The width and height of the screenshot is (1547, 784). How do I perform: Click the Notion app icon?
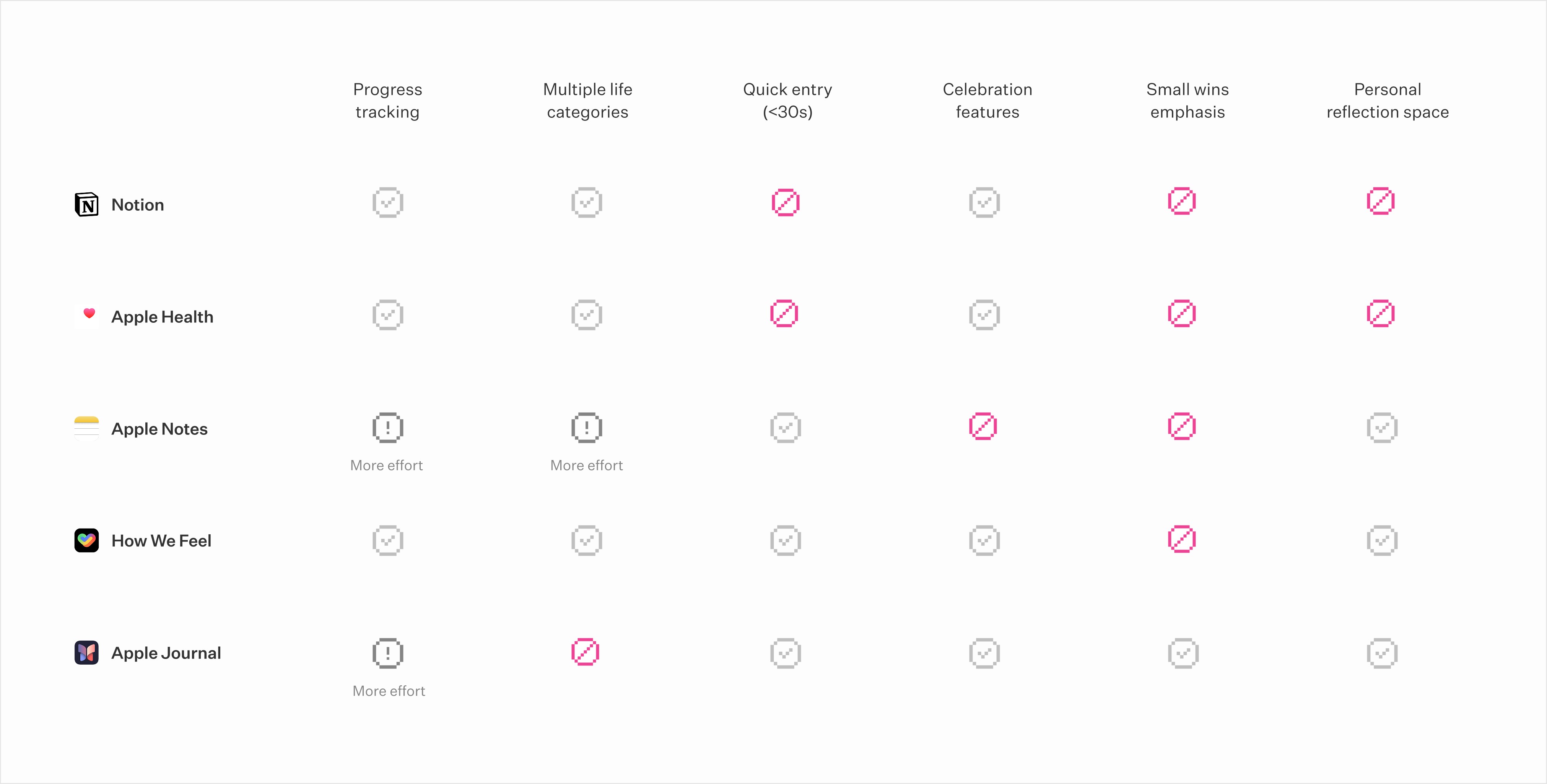click(86, 205)
